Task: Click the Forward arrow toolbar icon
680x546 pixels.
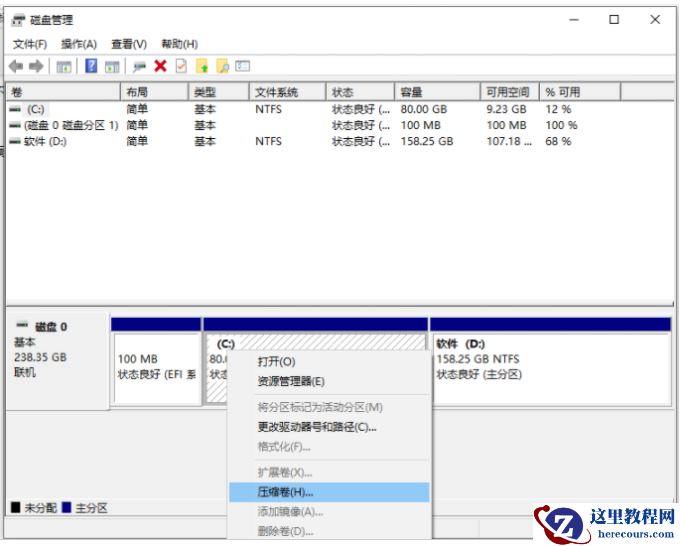Action: pos(36,66)
